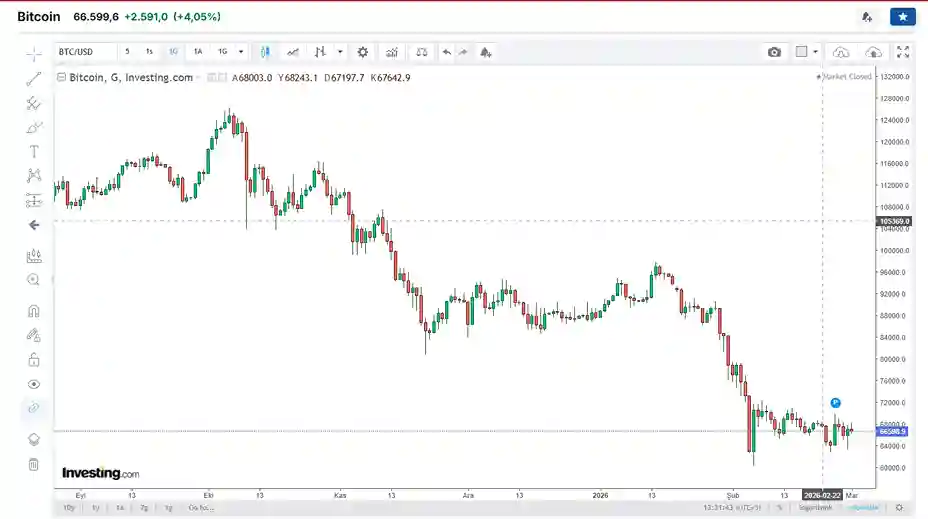
Task: Open chart settings gear in top toolbar
Action: 363,52
